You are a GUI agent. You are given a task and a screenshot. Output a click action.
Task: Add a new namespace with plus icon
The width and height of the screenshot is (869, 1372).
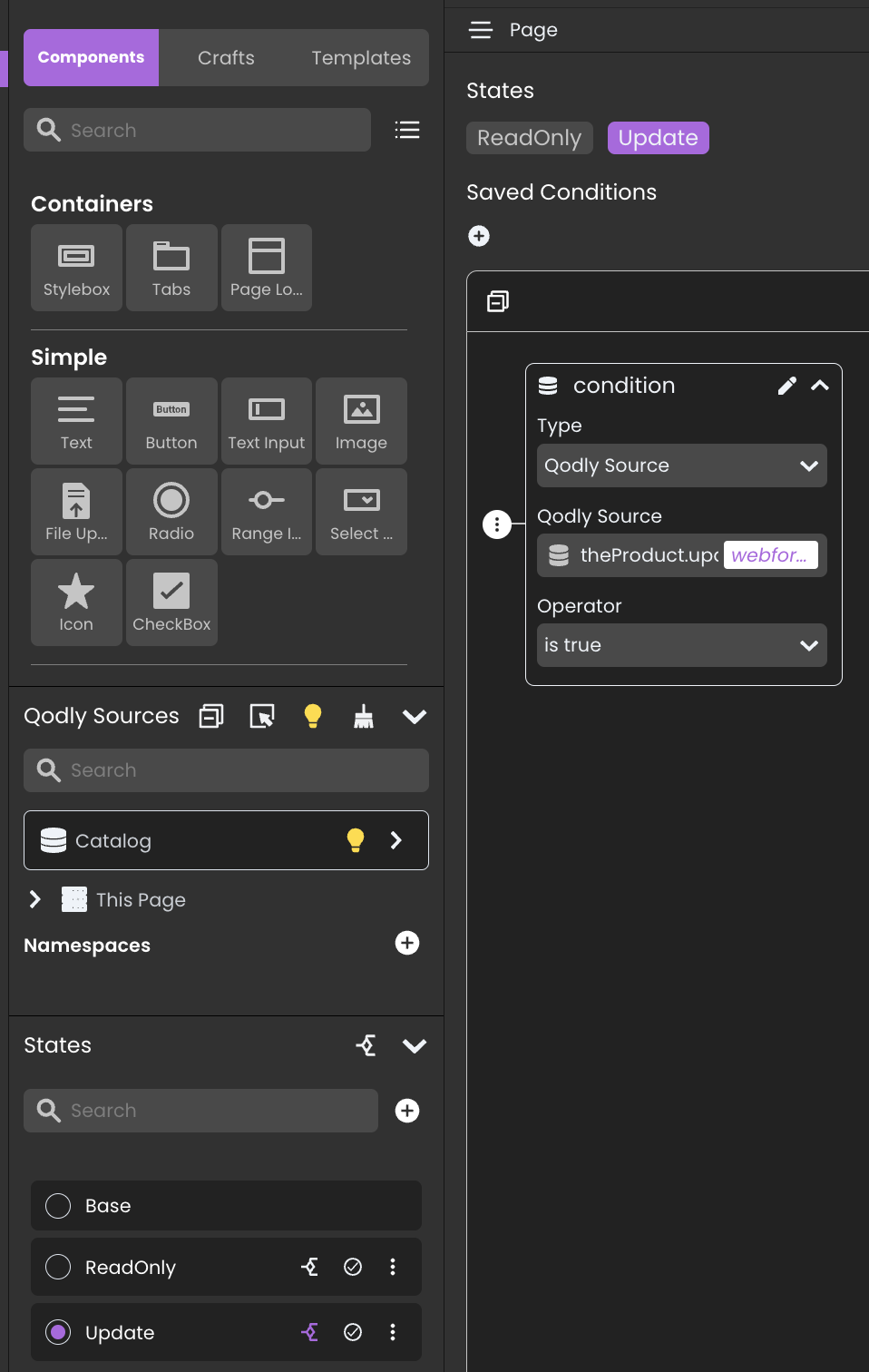click(x=407, y=944)
